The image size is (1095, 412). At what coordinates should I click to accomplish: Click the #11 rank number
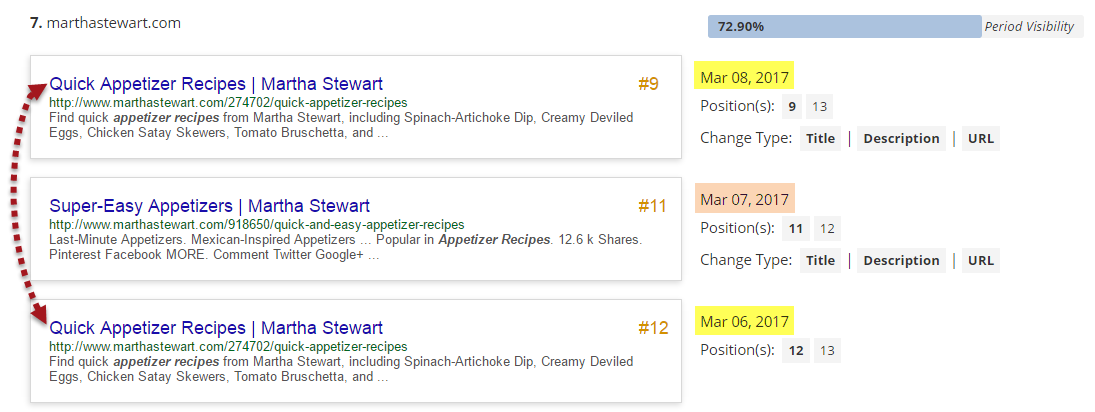point(652,206)
